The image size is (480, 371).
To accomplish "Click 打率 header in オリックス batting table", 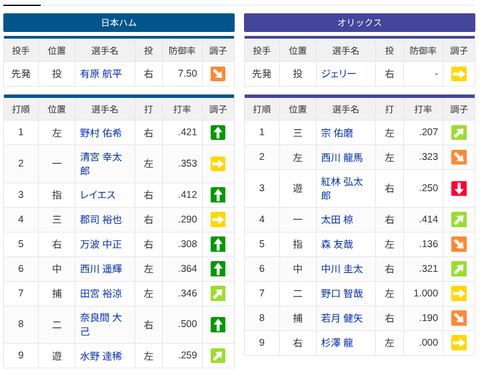I will [423, 109].
